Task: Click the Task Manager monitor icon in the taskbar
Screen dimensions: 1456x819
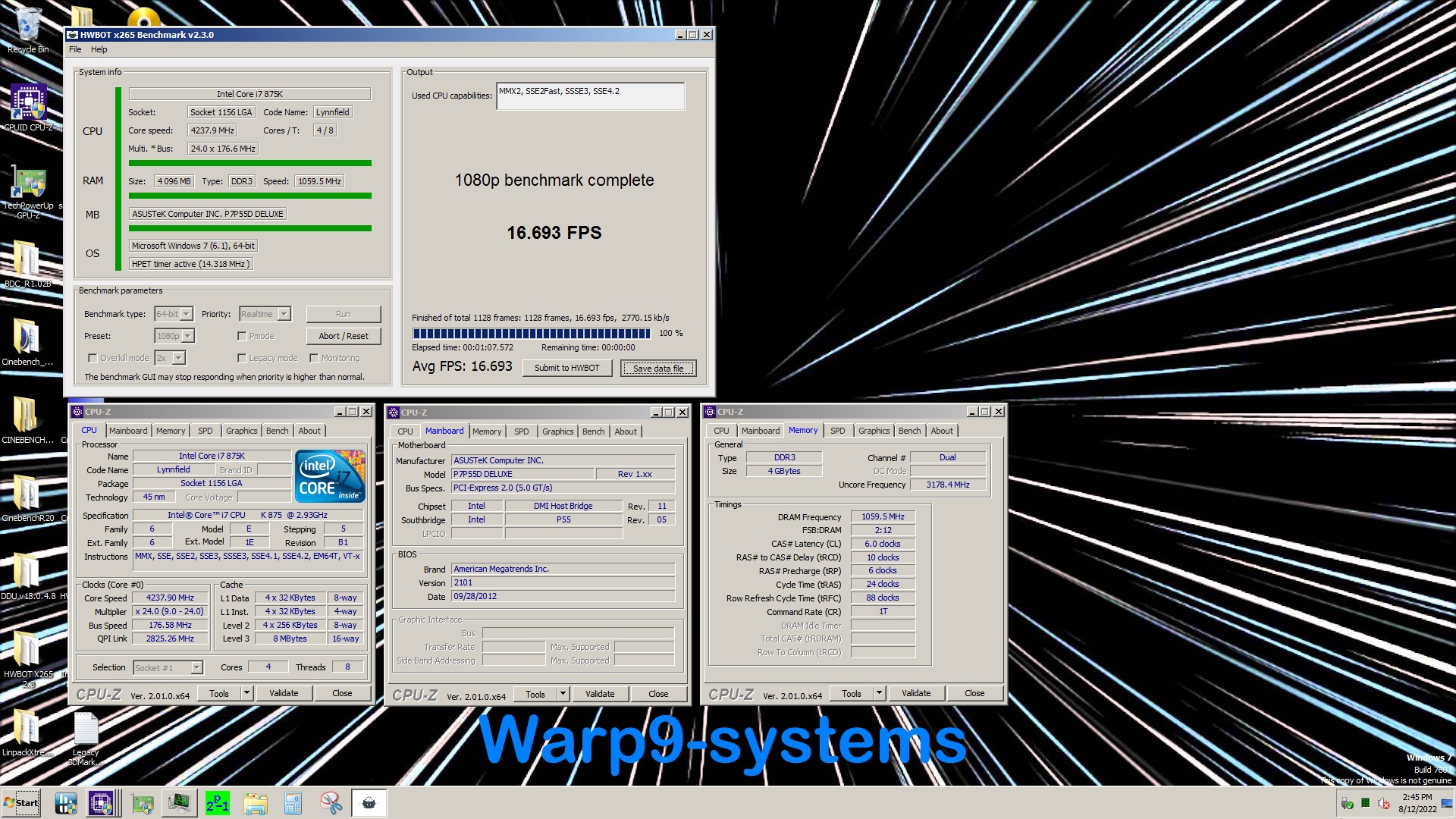Action: (x=179, y=803)
